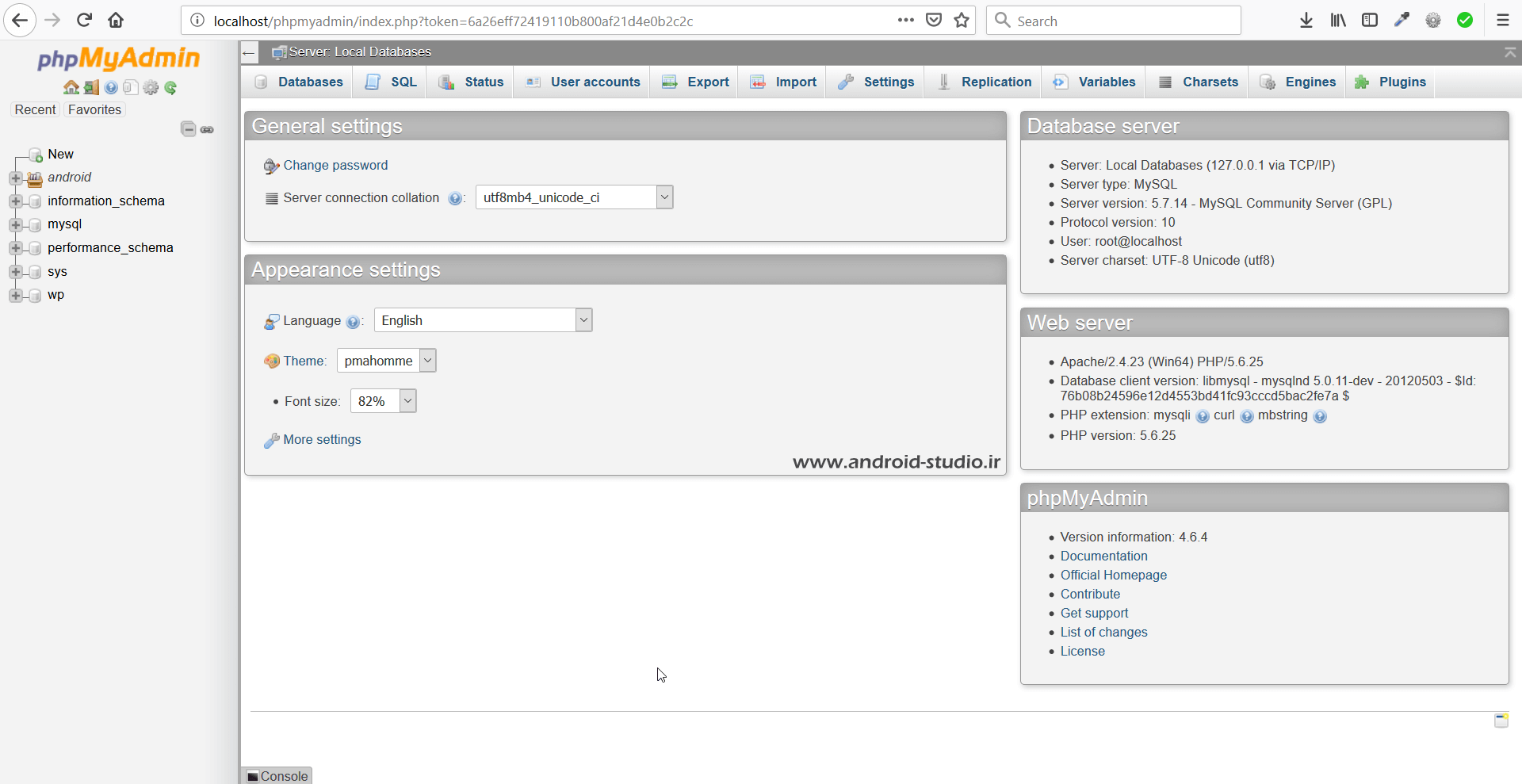Reload navigation panel with green arrow icon
1522x784 pixels.
(x=170, y=87)
